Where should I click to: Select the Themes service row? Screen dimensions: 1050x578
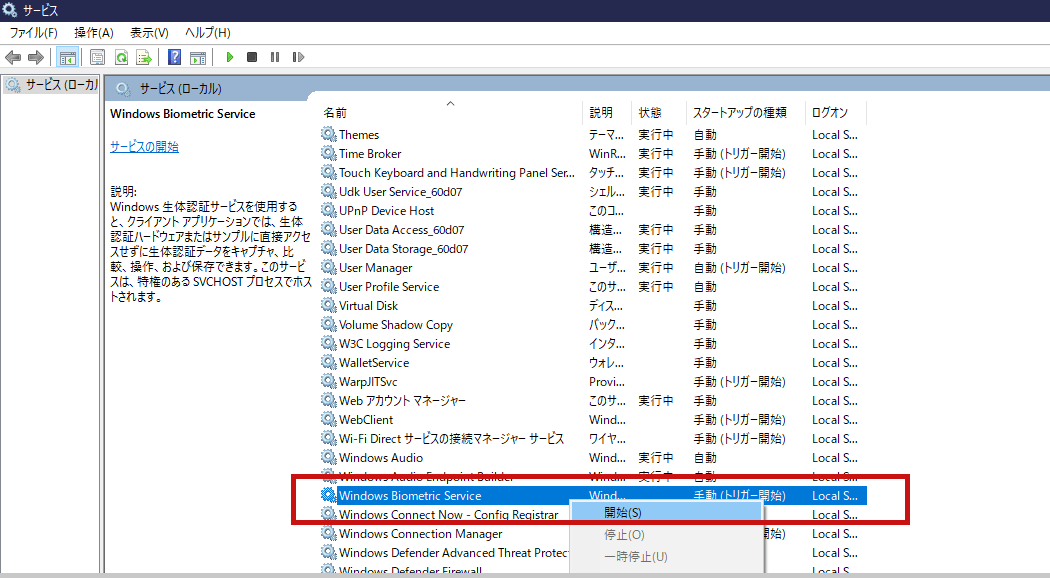[x=593, y=135]
